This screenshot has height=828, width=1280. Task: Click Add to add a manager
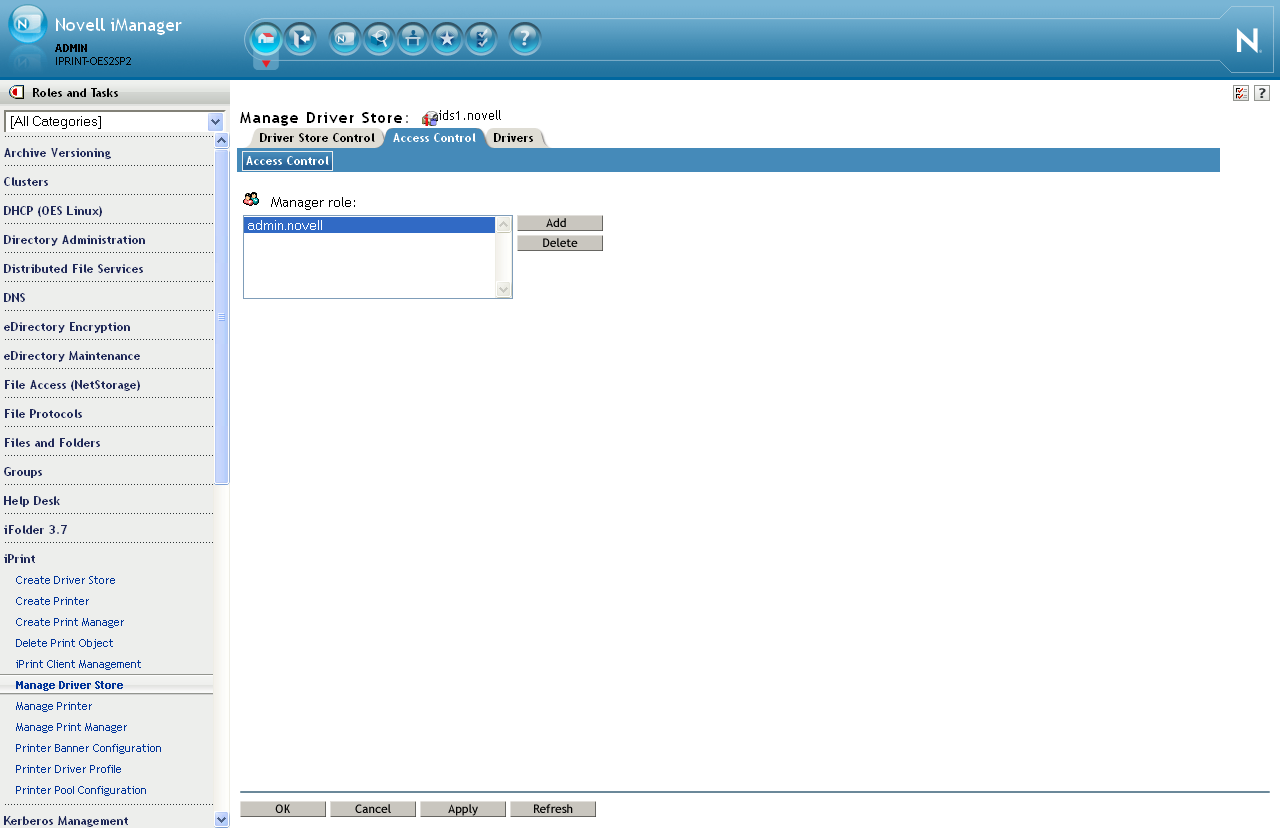pos(560,223)
